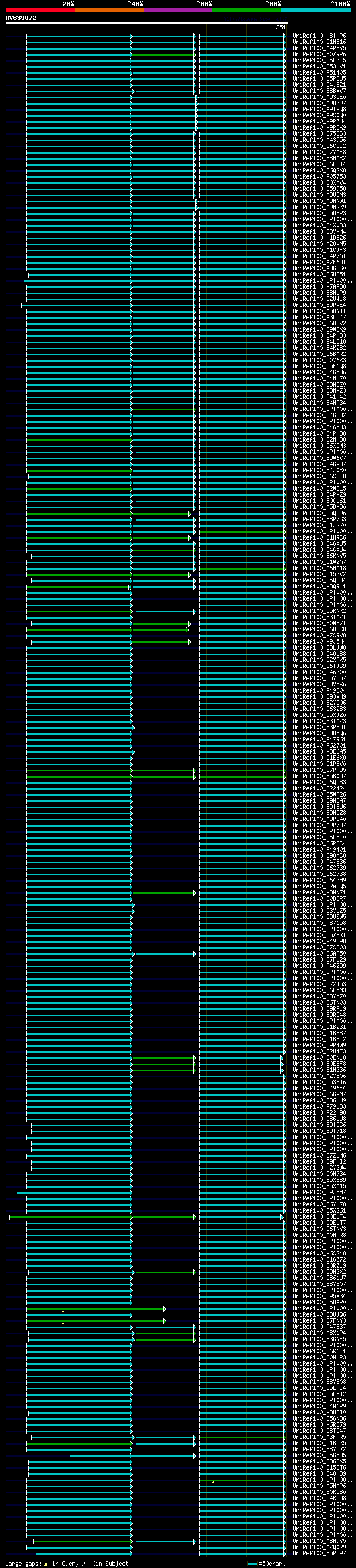356x1568 pixels.
Task: Click the cyan ~100% identity legend segment
Action: click(317, 10)
